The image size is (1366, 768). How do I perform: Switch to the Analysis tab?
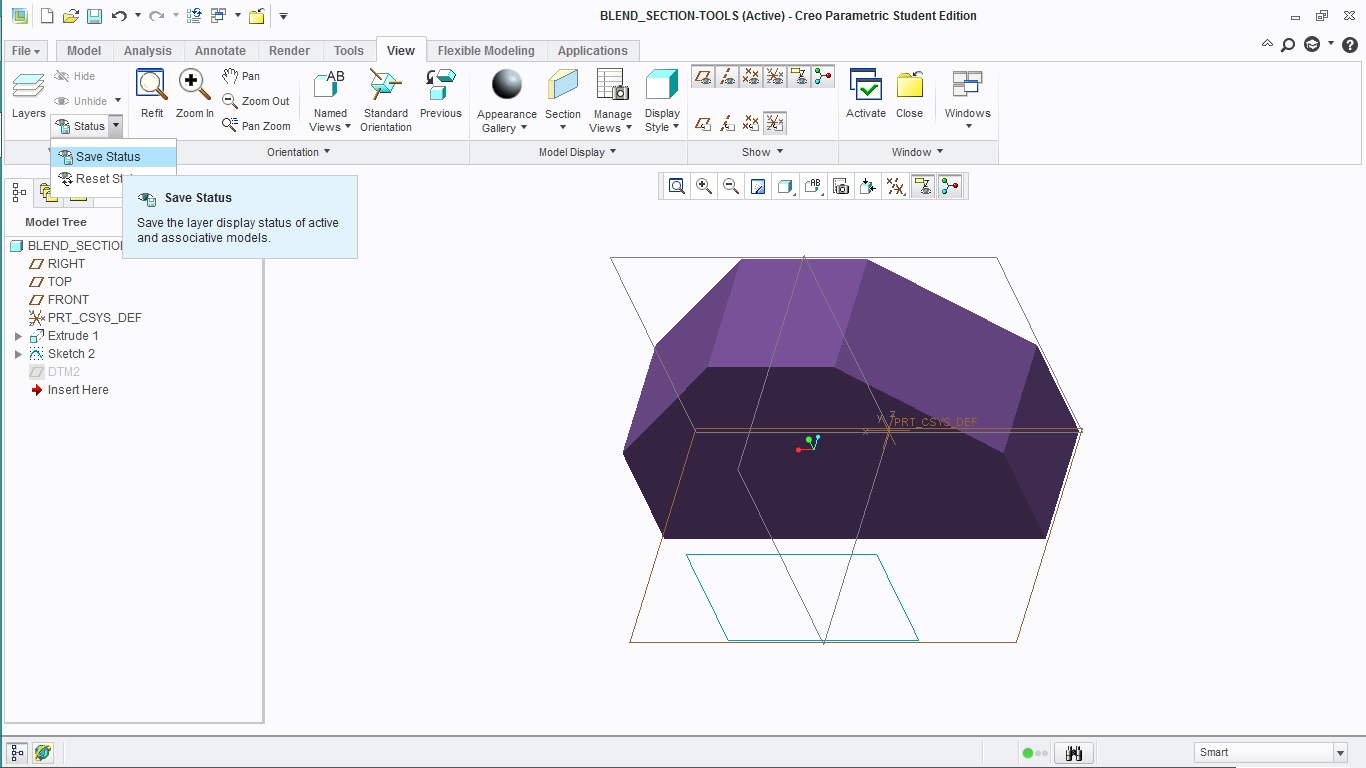pos(148,51)
